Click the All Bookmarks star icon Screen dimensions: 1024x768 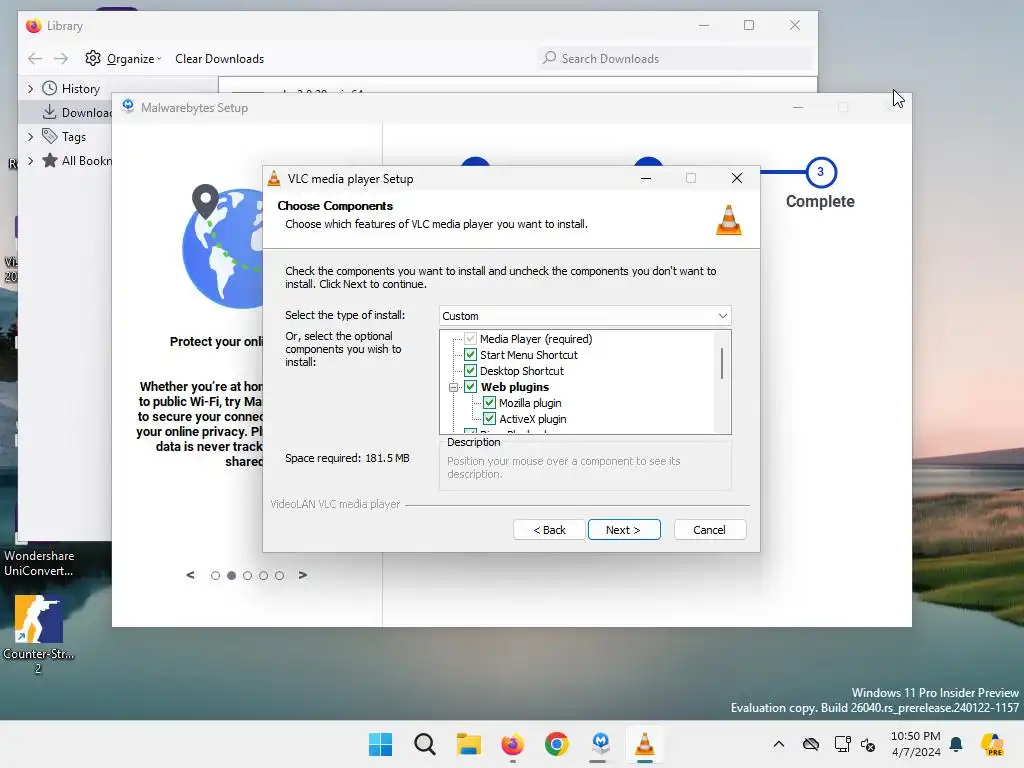50,160
